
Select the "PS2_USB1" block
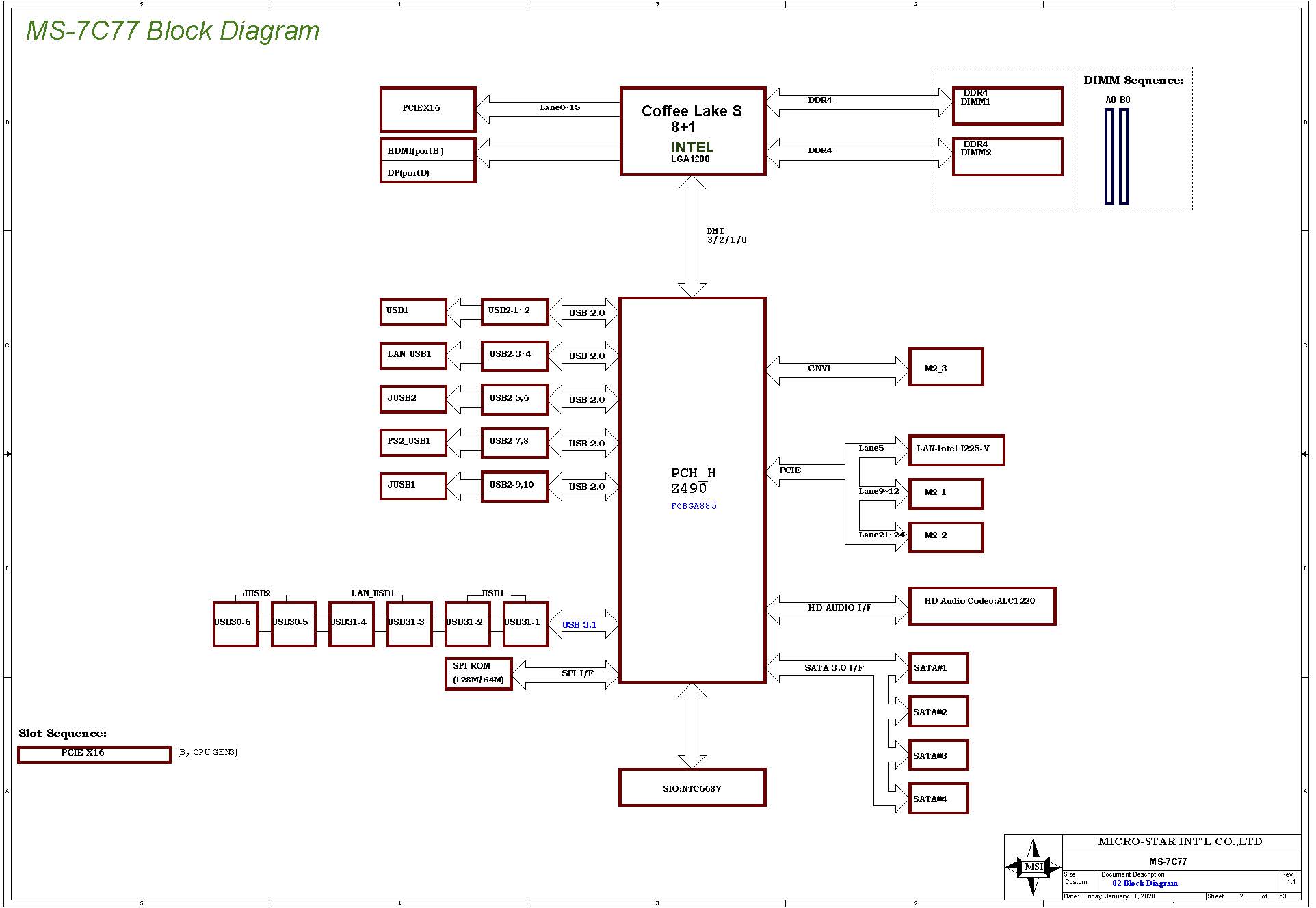(x=413, y=442)
